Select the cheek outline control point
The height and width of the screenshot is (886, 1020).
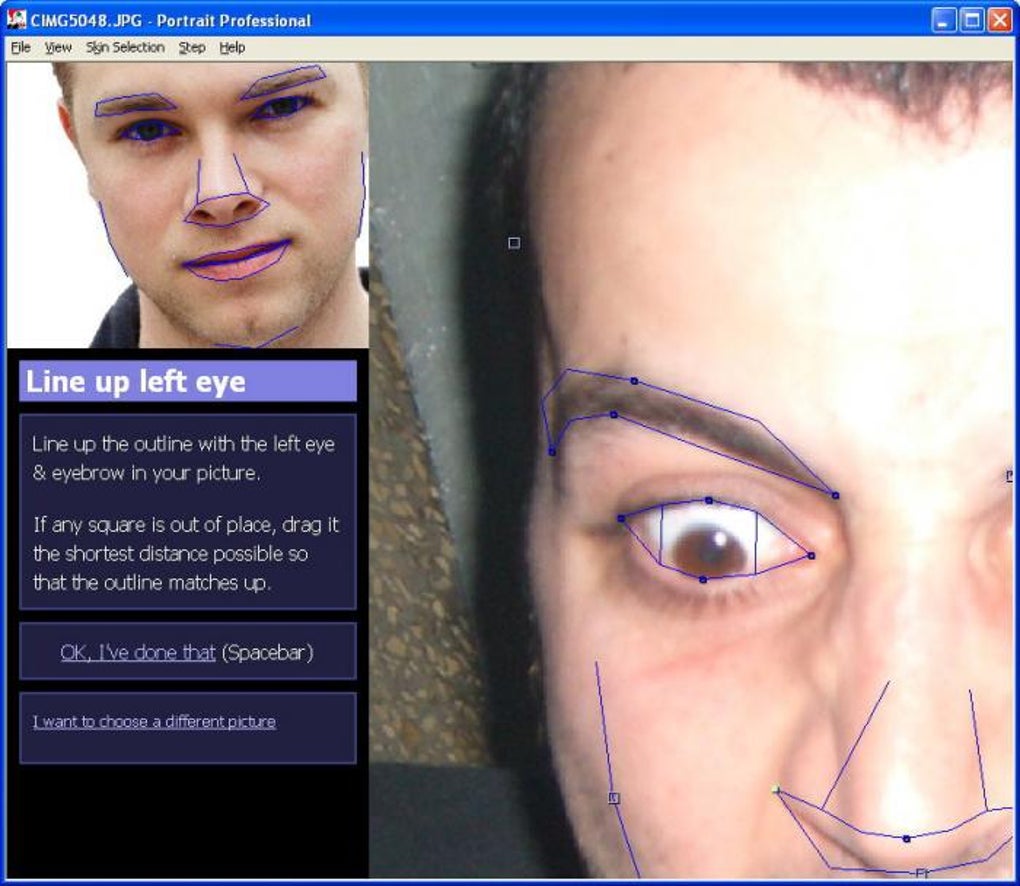[613, 798]
